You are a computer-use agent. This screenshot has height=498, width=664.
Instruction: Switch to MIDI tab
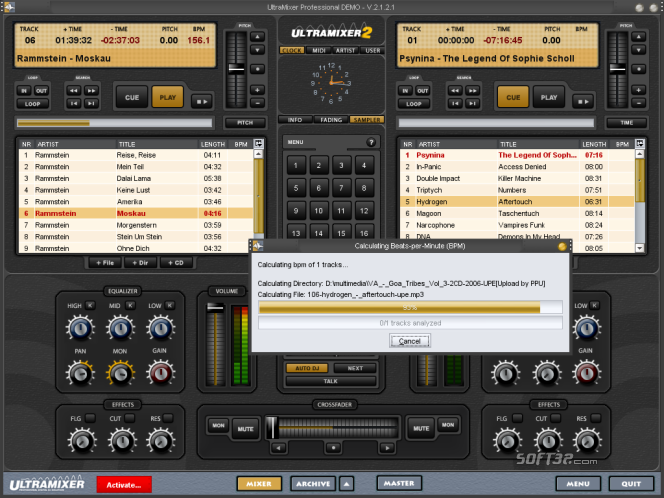(x=318, y=50)
